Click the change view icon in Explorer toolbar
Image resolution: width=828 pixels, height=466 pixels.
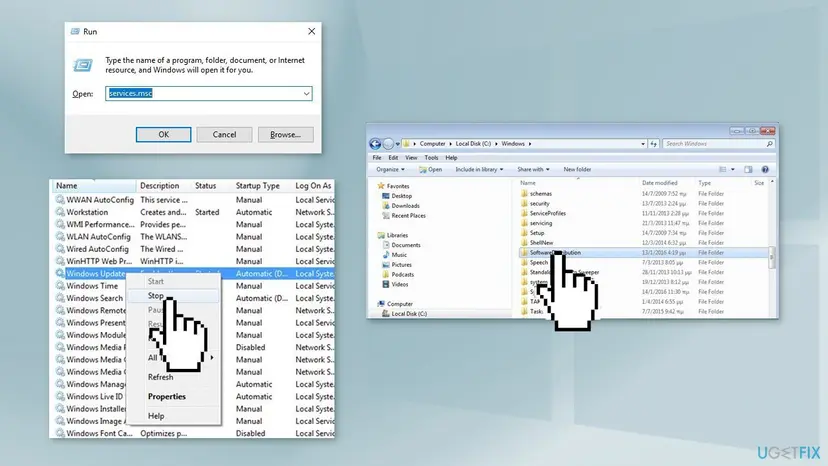723,170
